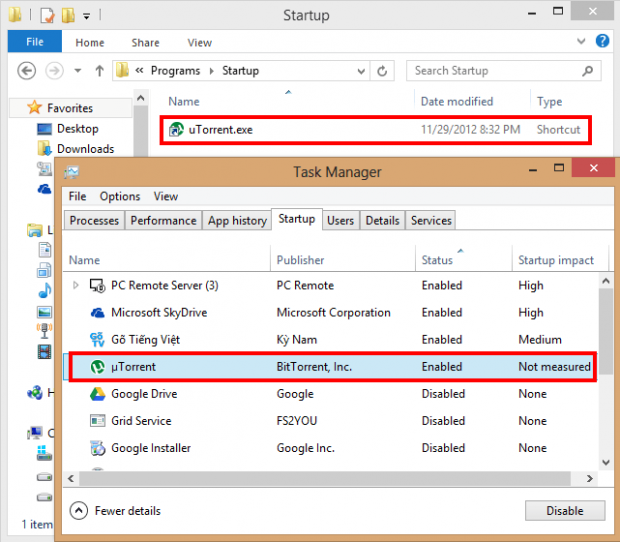Image resolution: width=620 pixels, height=542 pixels.
Task: Click the Gõ Tiếng Việt app icon
Action: (x=97, y=340)
